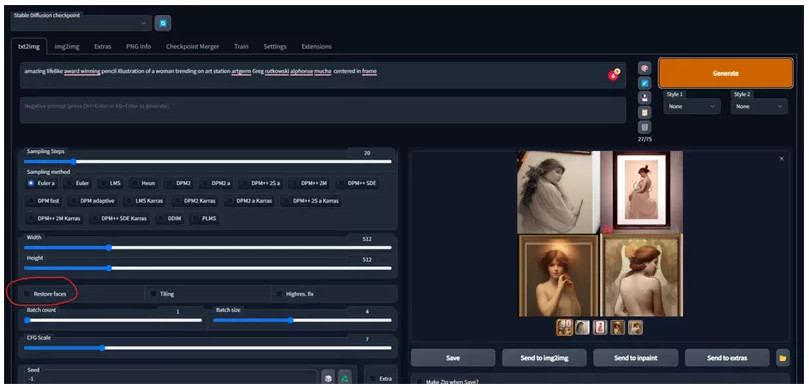Viewport: 809px width, 388px height.
Task: Click the orange Generate button
Action: 725,73
